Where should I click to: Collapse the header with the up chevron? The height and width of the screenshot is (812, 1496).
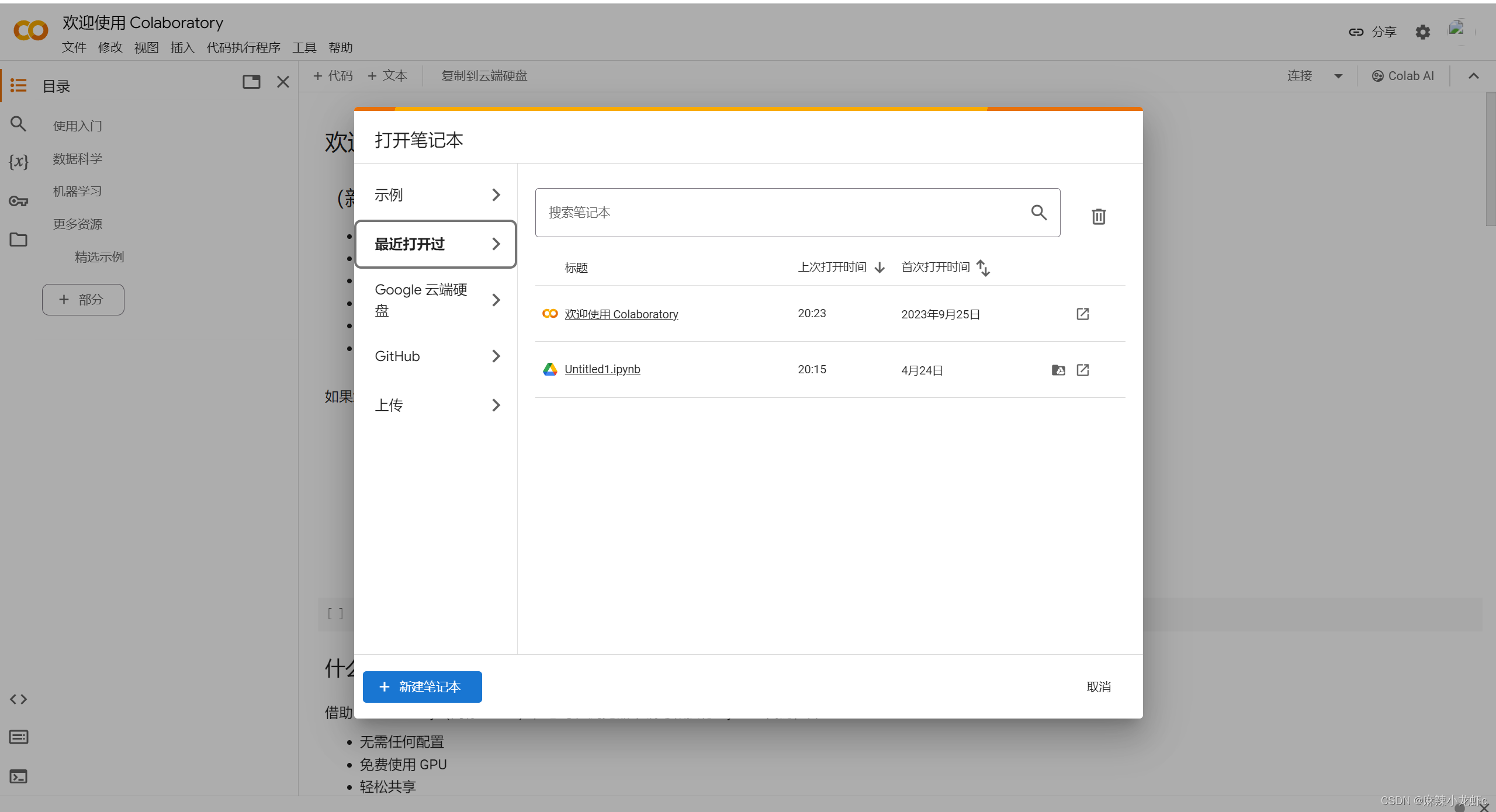click(x=1473, y=76)
